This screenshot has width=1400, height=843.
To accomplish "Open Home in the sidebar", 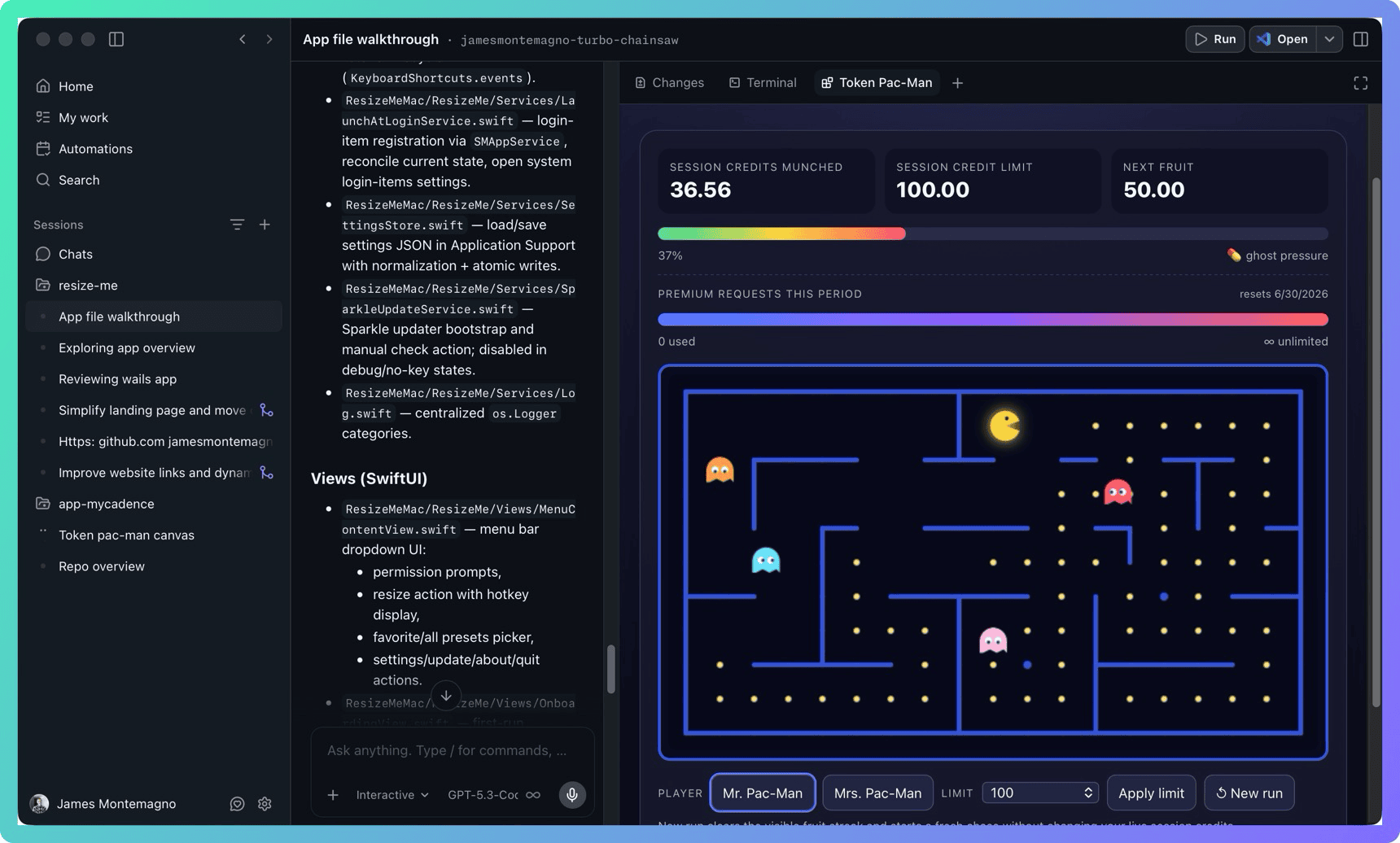I will point(76,86).
